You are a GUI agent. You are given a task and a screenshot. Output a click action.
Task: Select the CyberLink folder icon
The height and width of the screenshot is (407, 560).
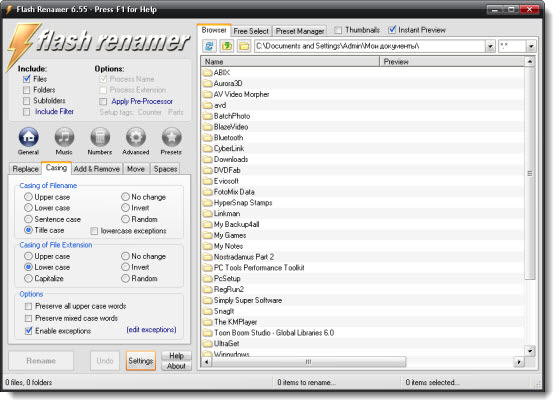pos(208,149)
